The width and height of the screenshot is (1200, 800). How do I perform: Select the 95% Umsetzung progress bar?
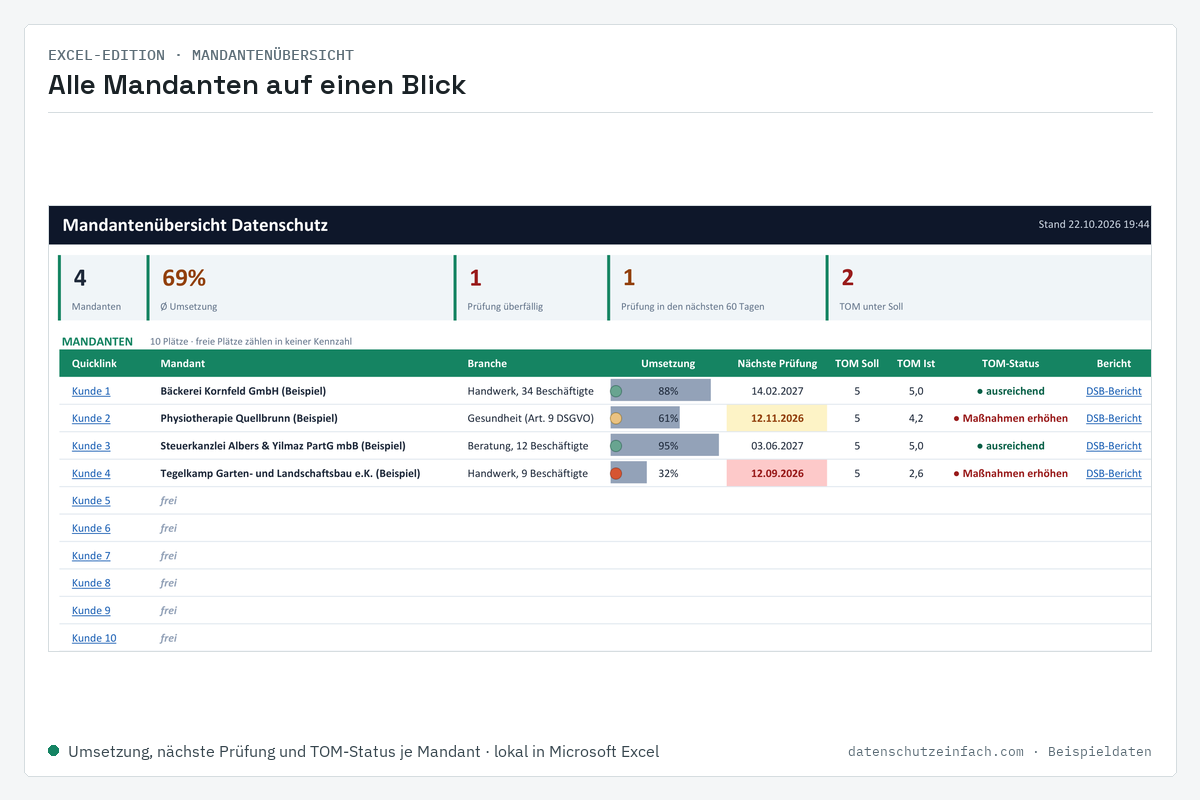click(x=665, y=446)
